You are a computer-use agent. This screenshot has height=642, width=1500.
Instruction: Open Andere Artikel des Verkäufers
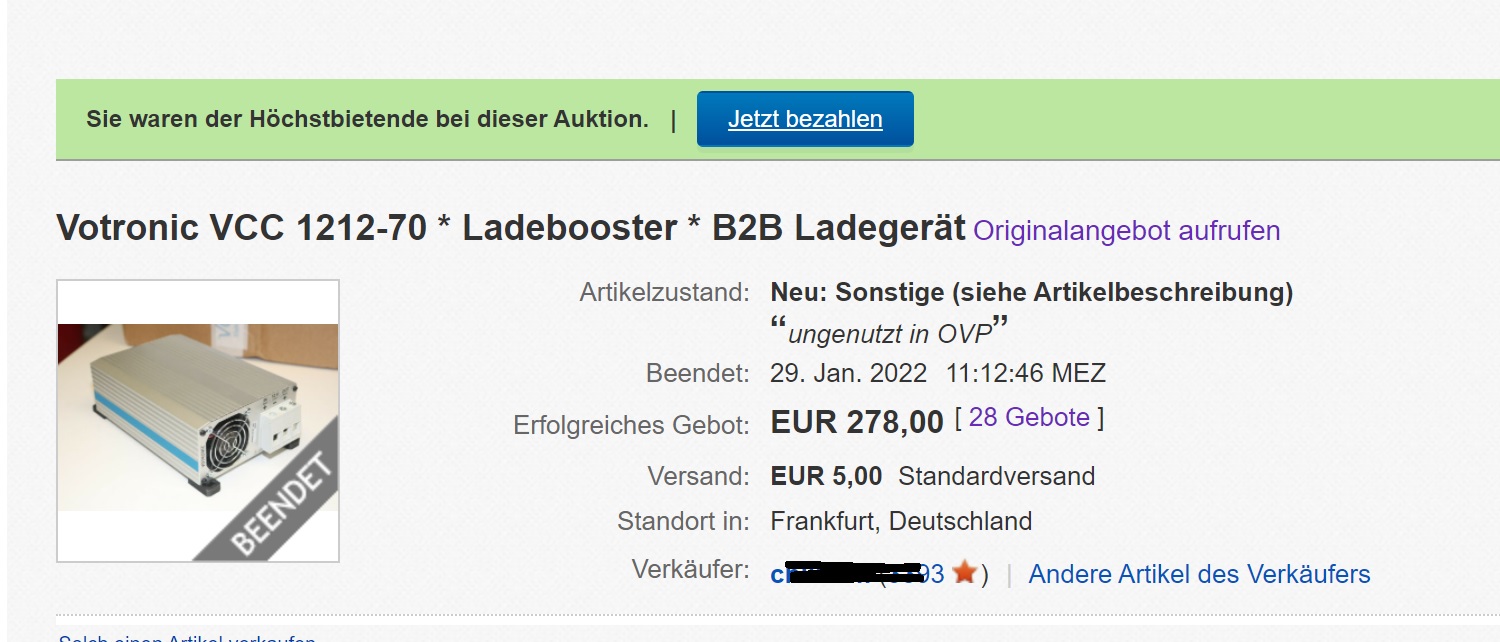[x=1199, y=574]
